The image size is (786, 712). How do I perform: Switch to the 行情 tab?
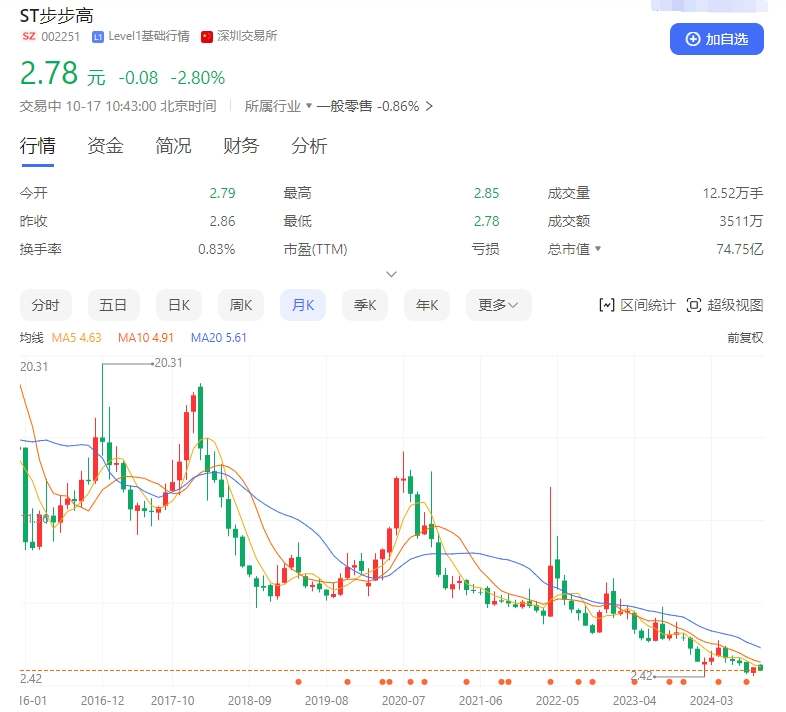pyautogui.click(x=38, y=146)
